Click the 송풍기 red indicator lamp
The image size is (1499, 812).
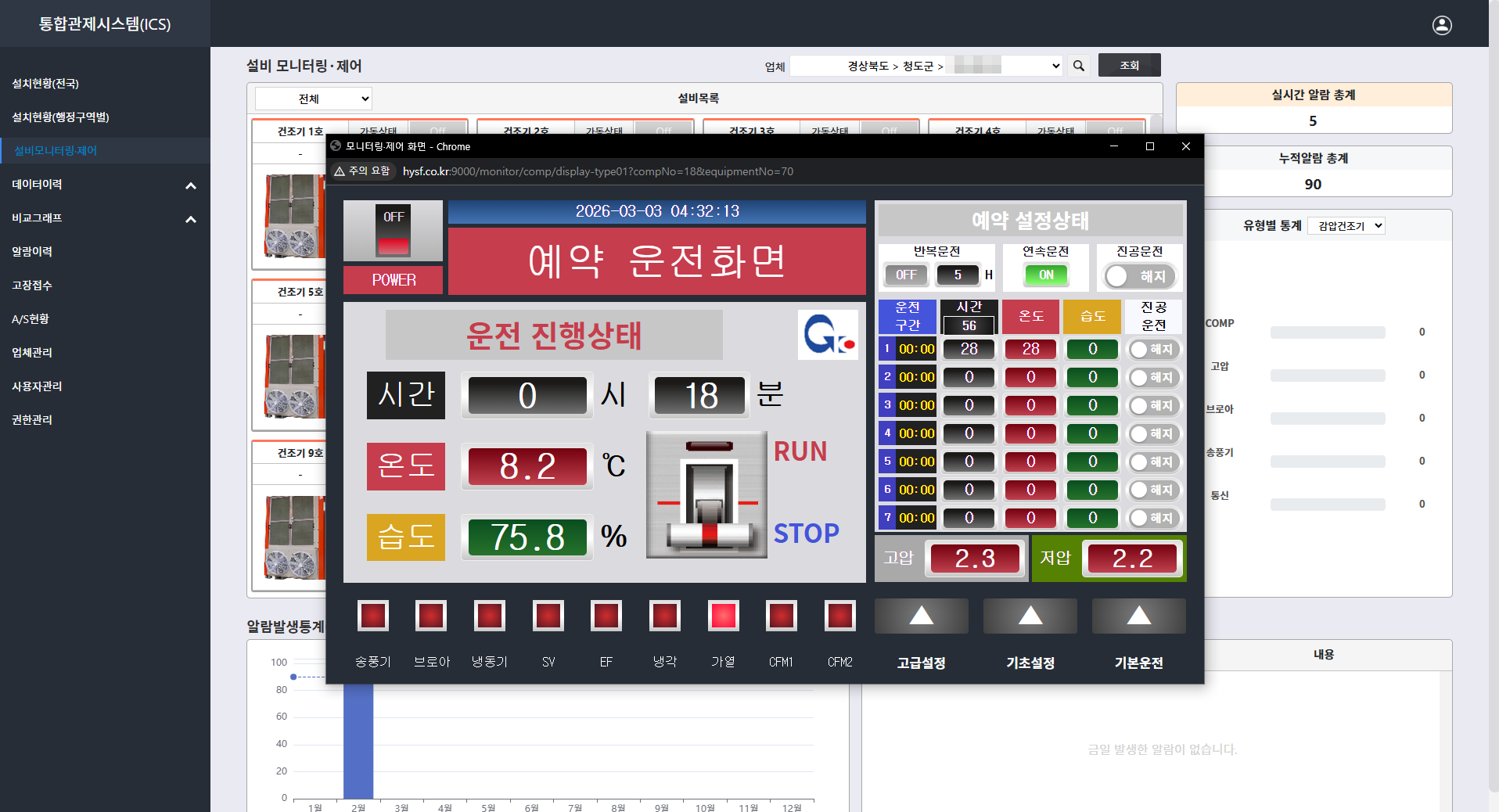(x=372, y=616)
